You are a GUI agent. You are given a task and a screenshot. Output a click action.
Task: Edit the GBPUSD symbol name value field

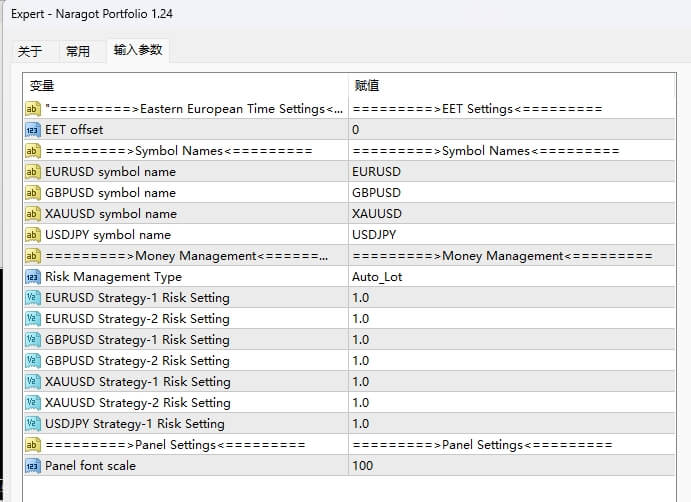coord(512,193)
